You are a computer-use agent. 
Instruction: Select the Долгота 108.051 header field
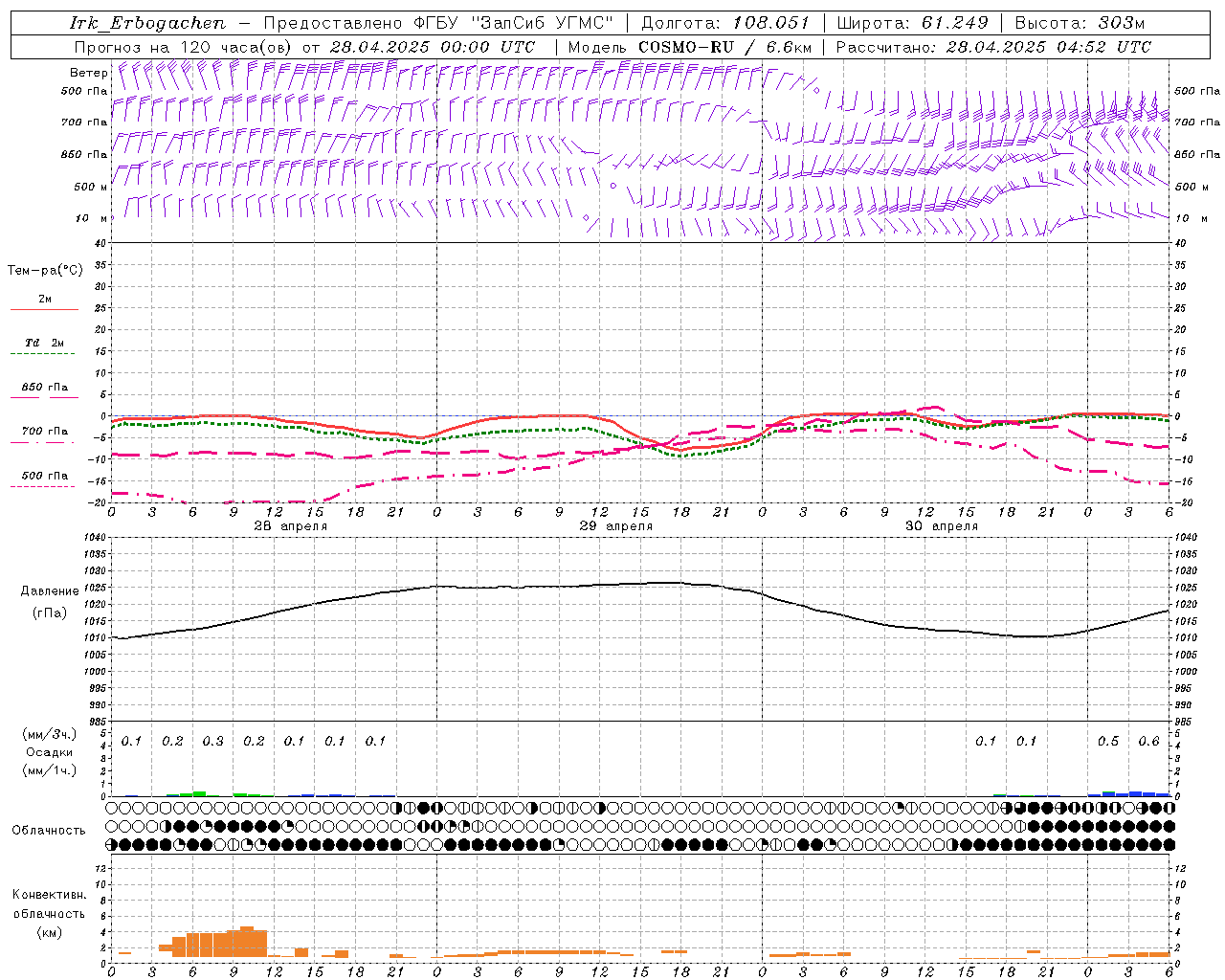724,23
